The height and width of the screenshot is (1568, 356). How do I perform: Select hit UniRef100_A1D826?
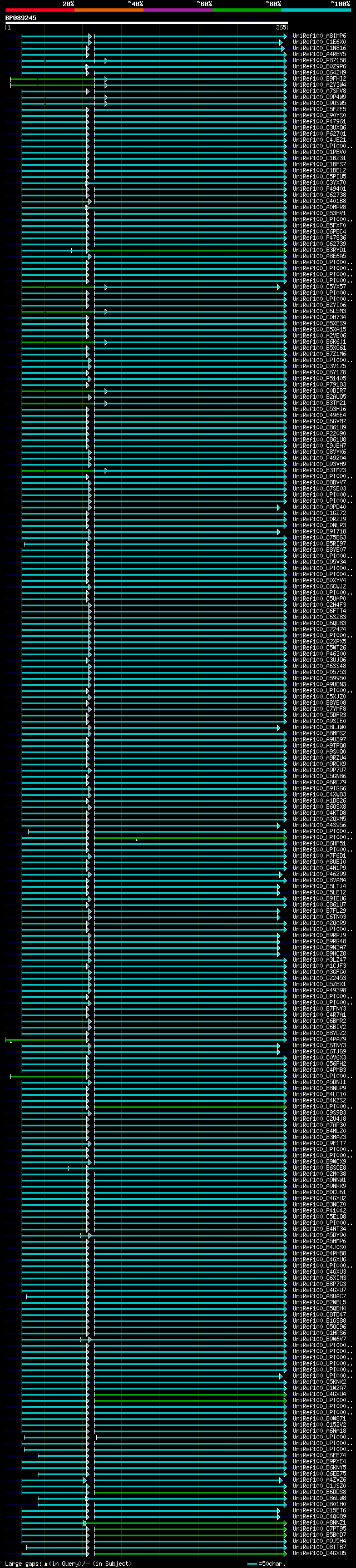point(319,800)
